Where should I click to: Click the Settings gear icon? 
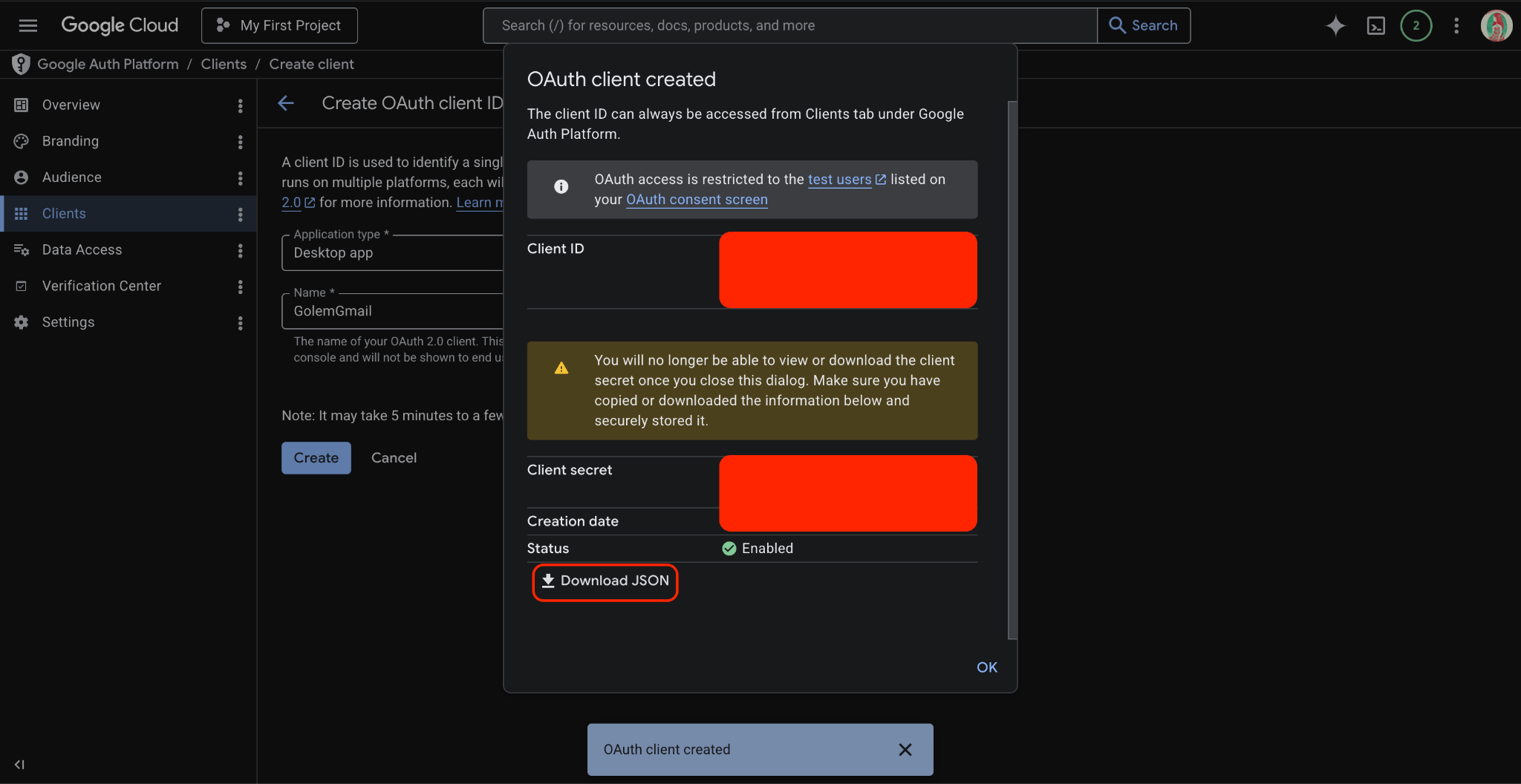tap(21, 322)
